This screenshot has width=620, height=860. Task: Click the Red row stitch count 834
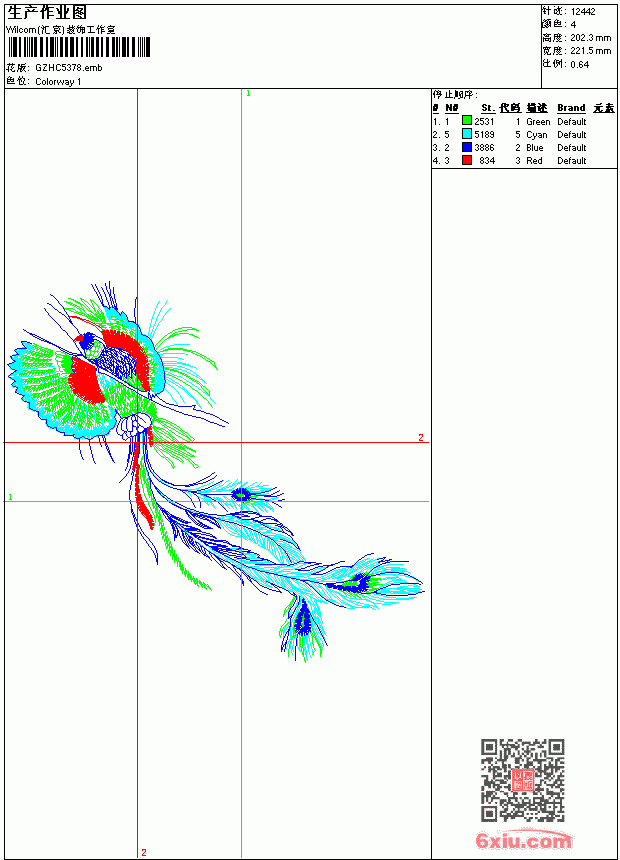(487, 161)
